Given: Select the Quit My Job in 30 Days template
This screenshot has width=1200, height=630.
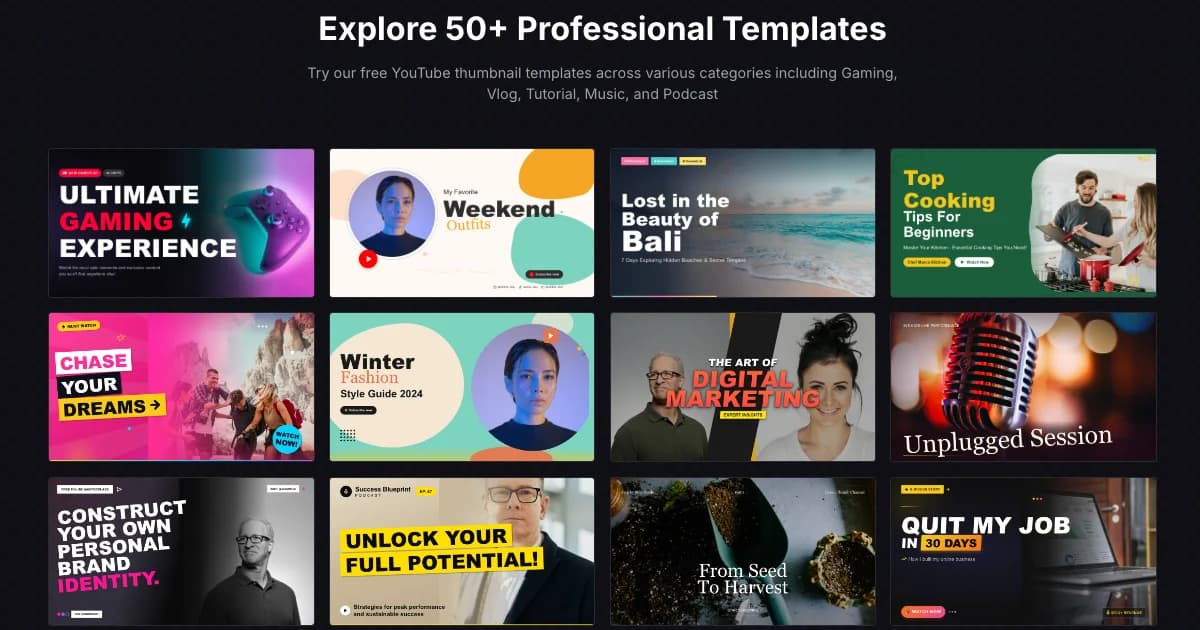Looking at the screenshot, I should [1024, 551].
